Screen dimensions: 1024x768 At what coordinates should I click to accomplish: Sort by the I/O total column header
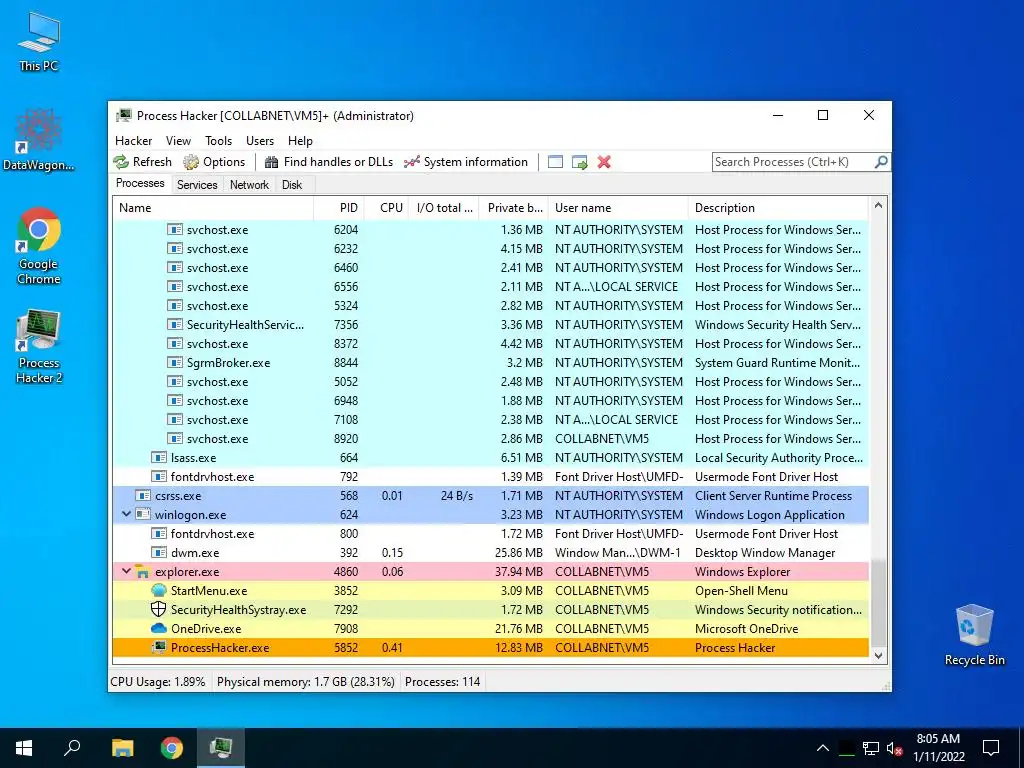(x=443, y=208)
